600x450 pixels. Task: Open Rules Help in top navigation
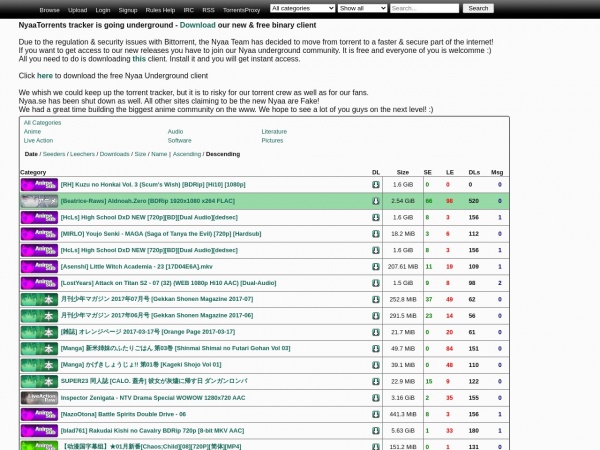click(160, 10)
